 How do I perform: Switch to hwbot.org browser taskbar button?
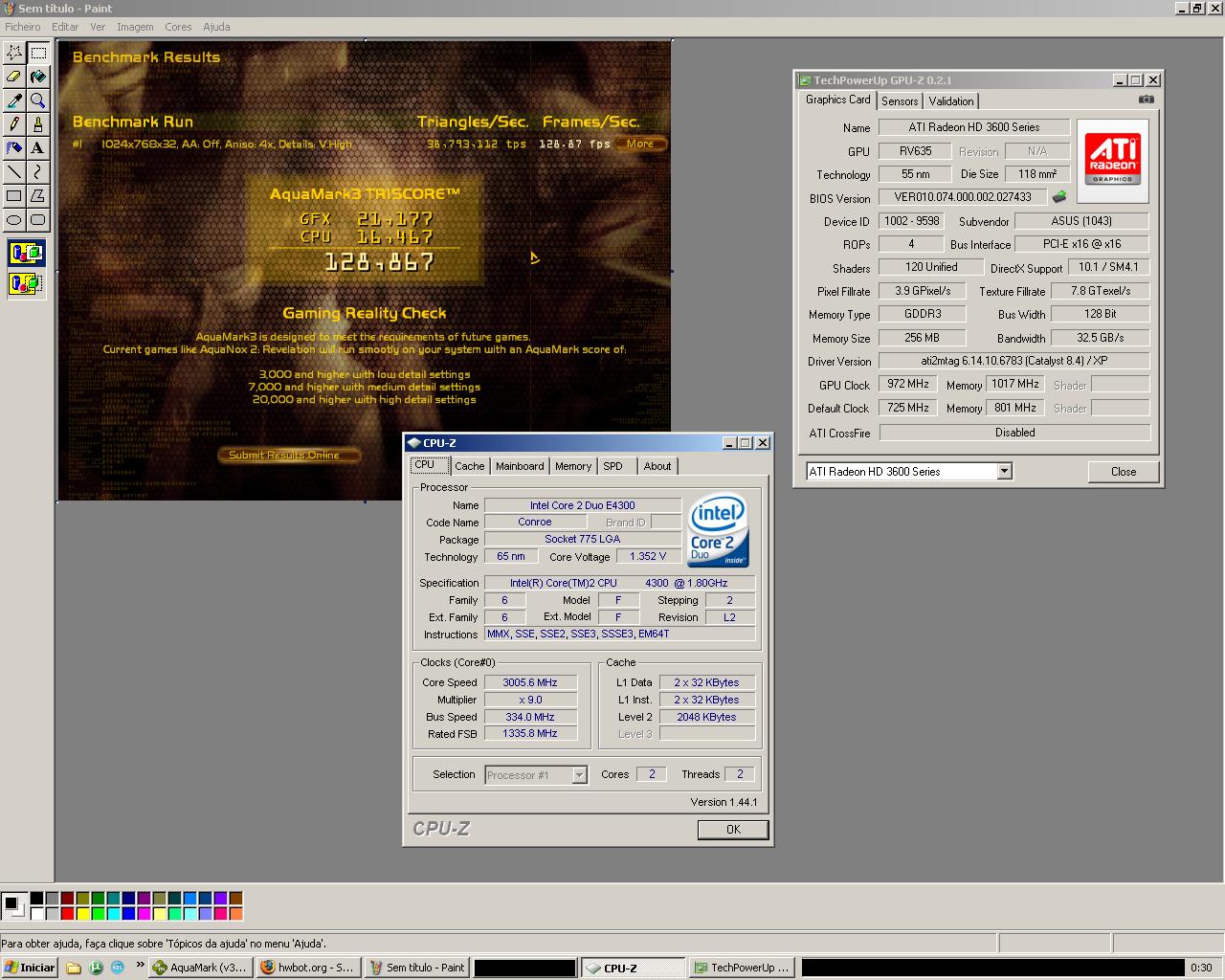[308, 968]
